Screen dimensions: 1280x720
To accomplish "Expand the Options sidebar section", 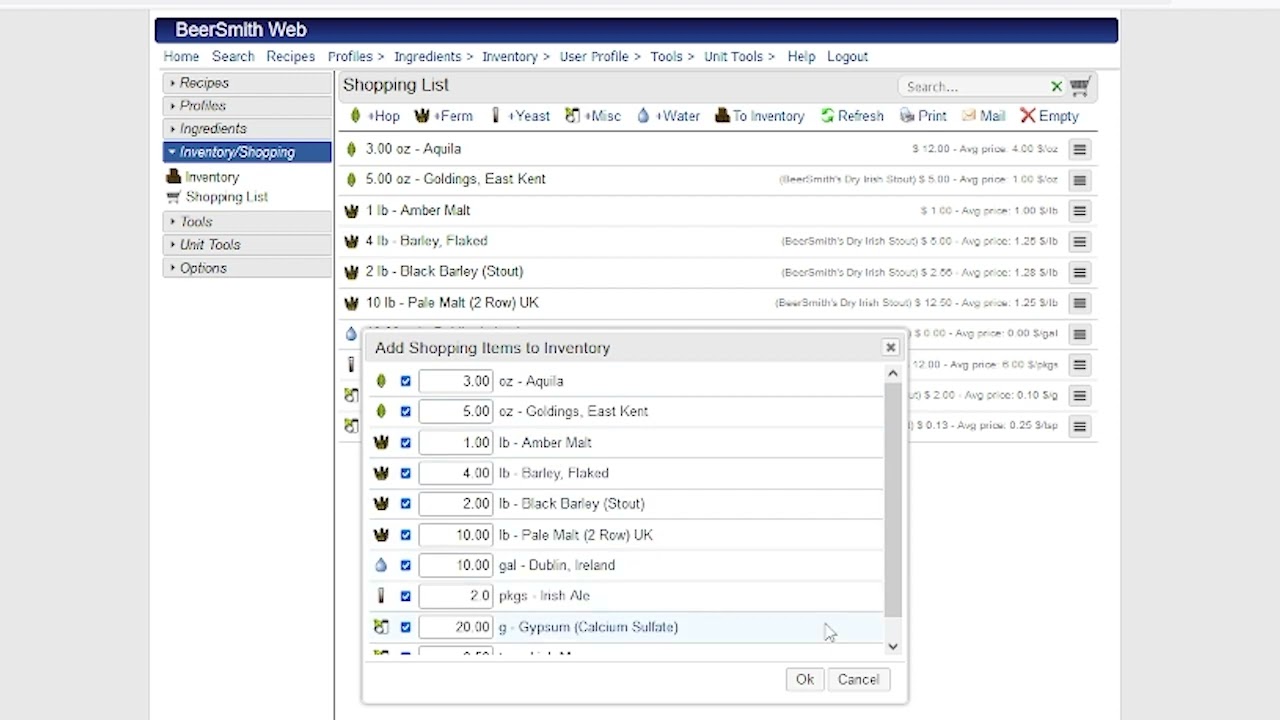I will click(x=246, y=268).
